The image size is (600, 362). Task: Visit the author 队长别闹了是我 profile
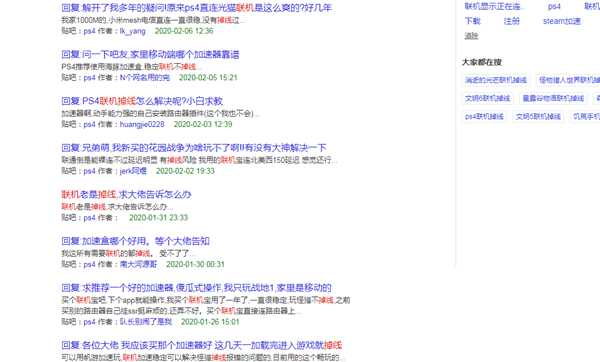(x=146, y=322)
